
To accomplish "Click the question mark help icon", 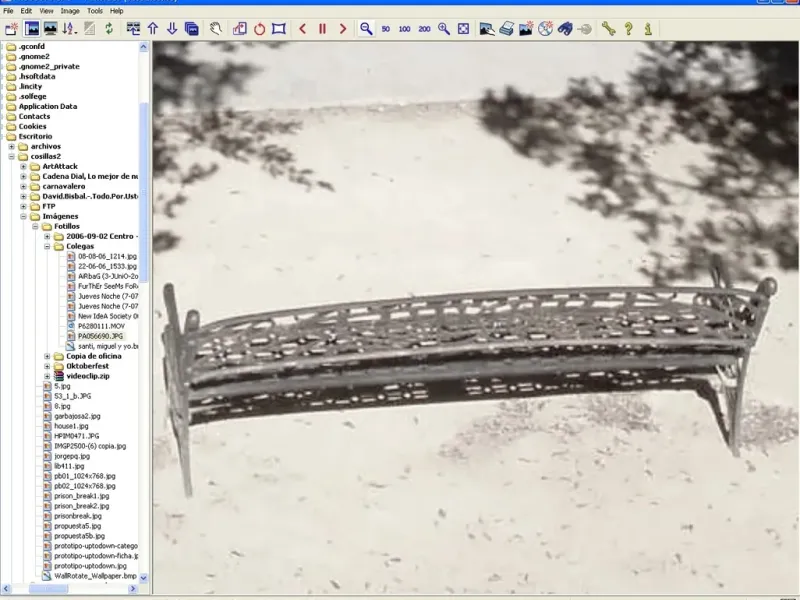I will point(628,29).
